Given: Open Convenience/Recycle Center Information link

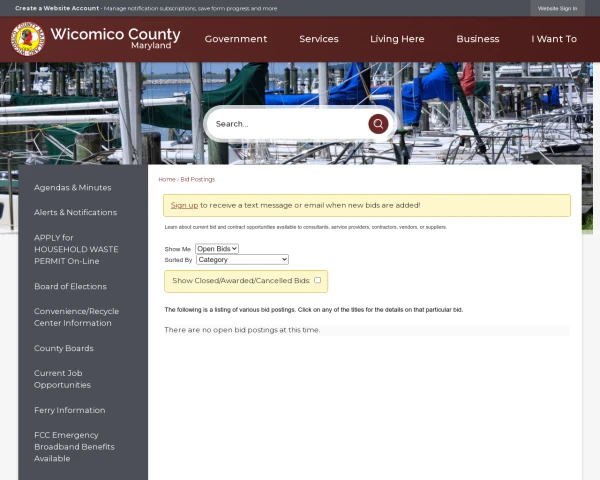Looking at the screenshot, I should point(77,317).
